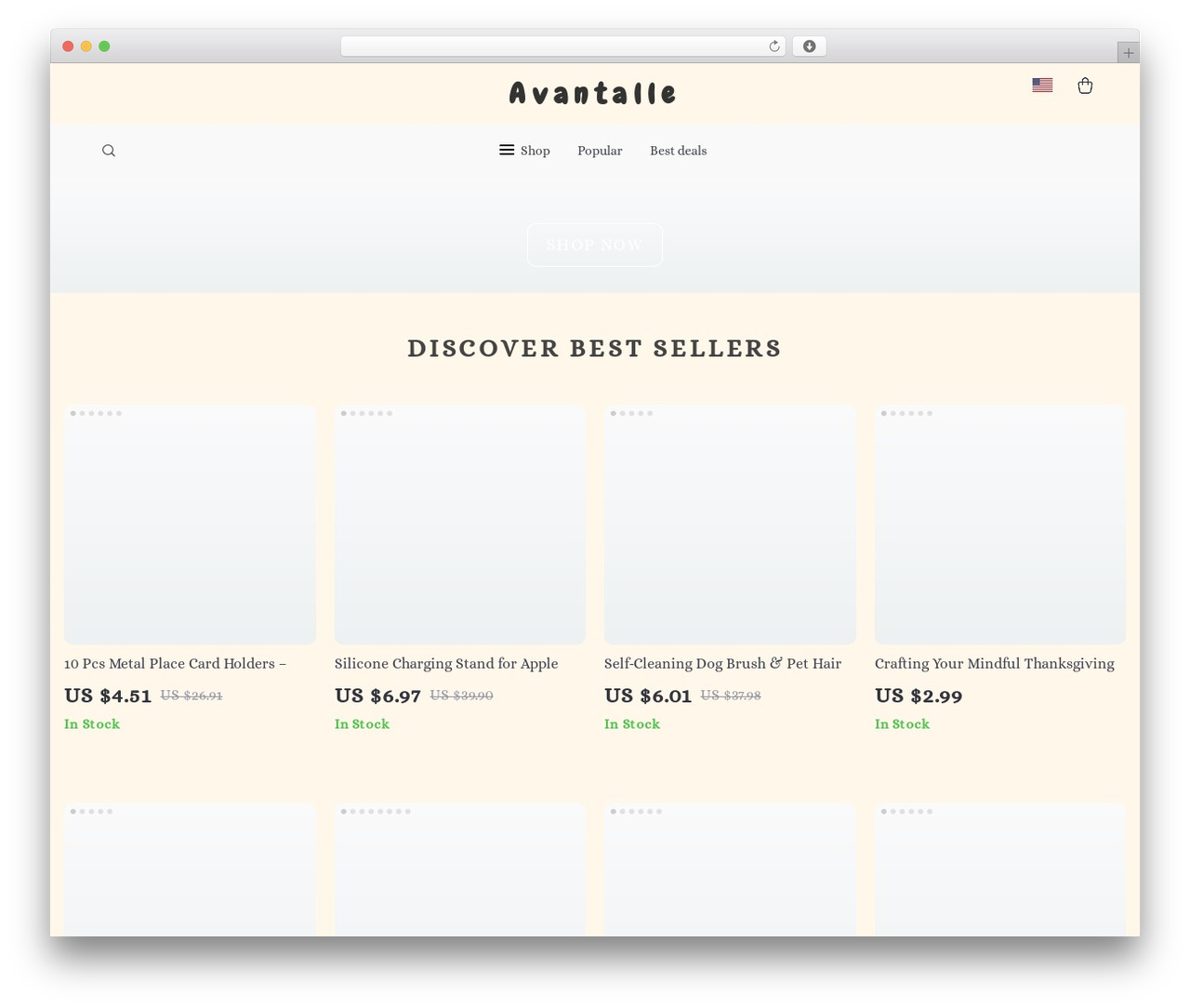Open the Best deals menu item
The width and height of the screenshot is (1190, 1008).
coord(678,151)
